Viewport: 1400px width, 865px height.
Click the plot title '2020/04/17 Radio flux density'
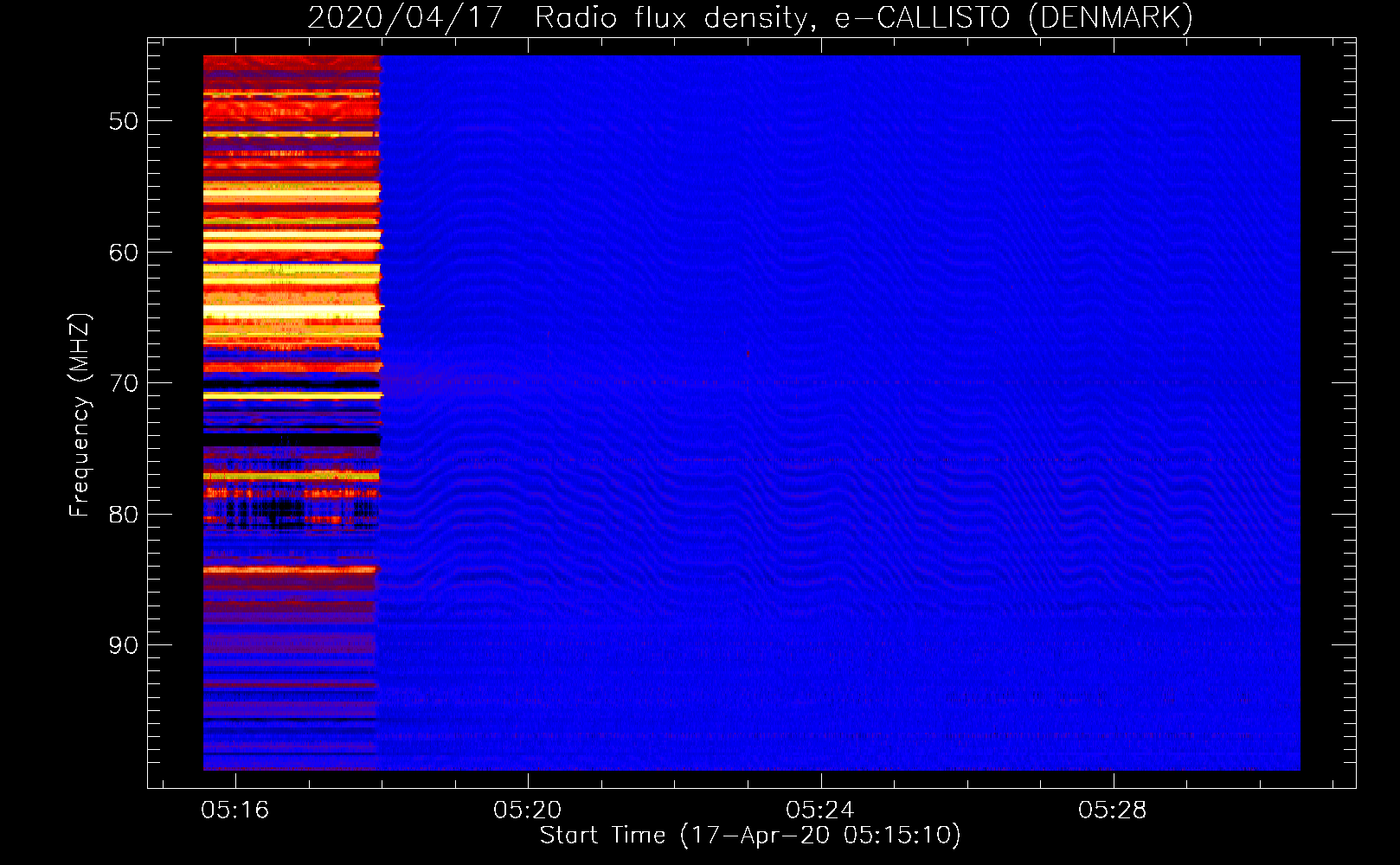click(x=561, y=17)
